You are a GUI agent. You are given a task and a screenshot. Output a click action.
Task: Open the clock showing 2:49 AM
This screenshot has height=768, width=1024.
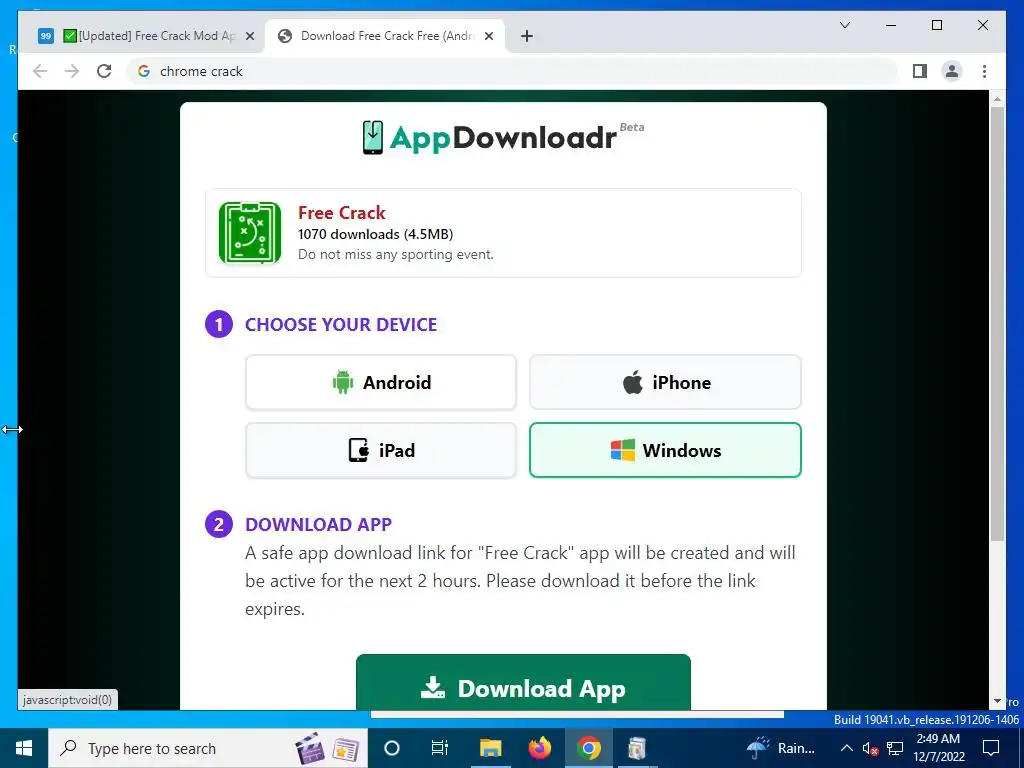[x=939, y=748]
